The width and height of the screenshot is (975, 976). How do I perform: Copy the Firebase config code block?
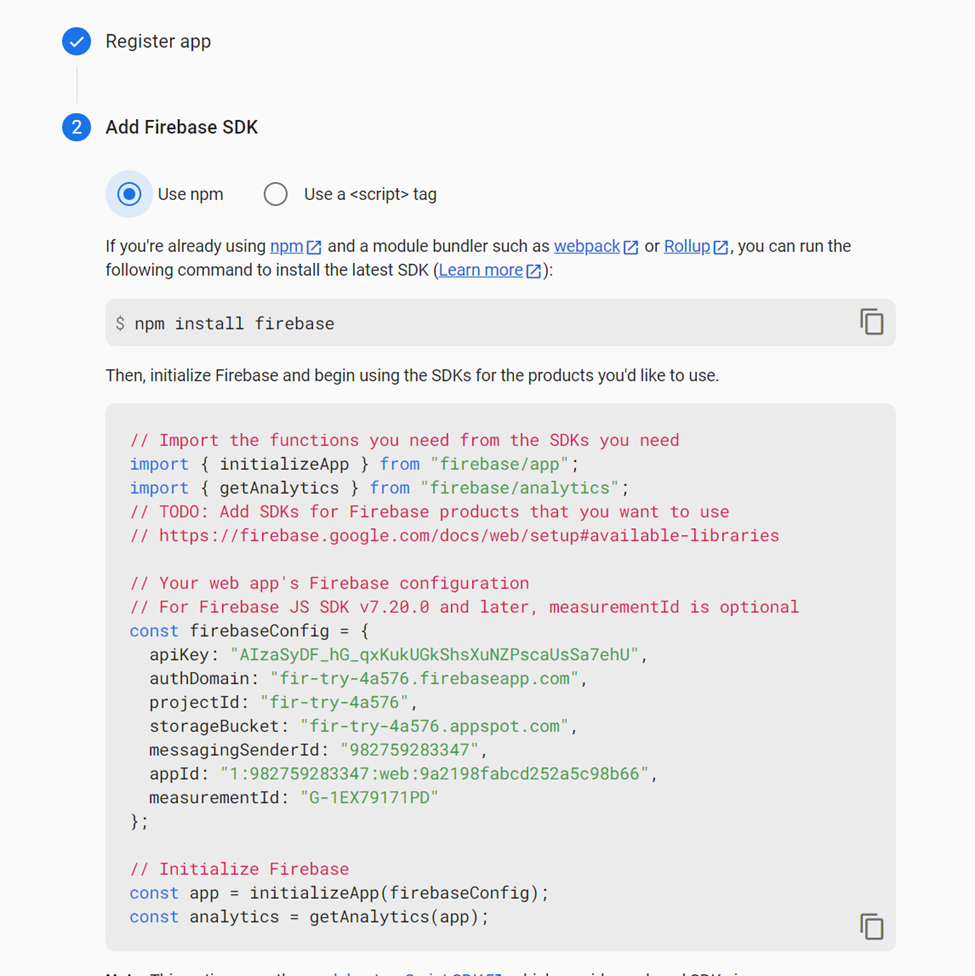(x=872, y=927)
